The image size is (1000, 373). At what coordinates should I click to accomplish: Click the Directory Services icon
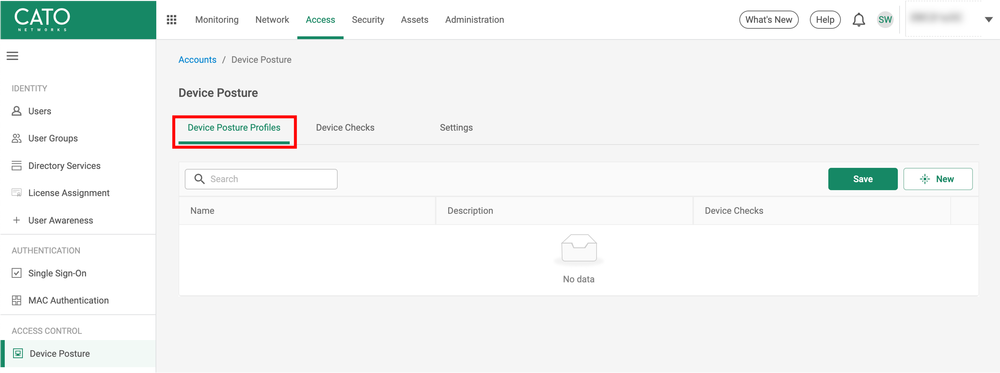17,166
